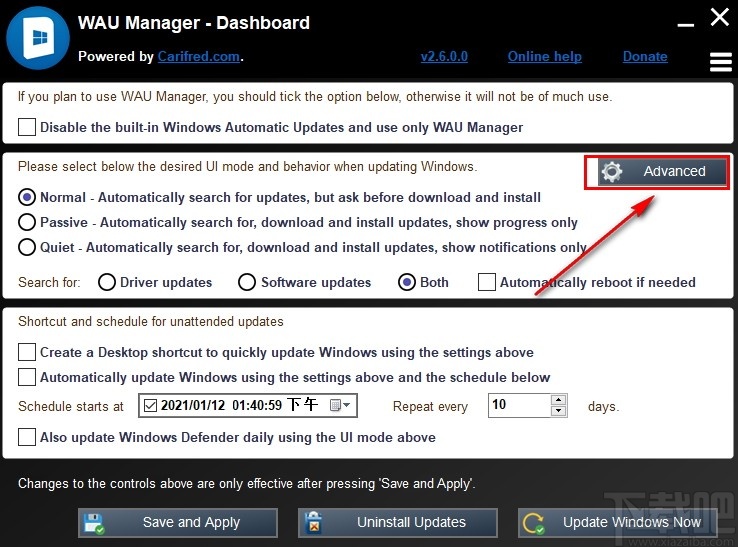738x547 pixels.
Task: Open the schedule date calendar dropdown
Action: pos(340,405)
